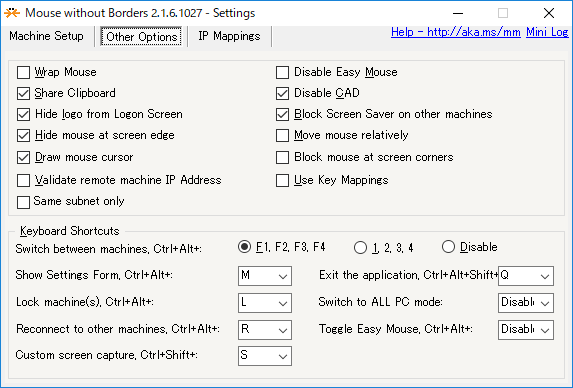Close the Settings window

click(x=549, y=13)
